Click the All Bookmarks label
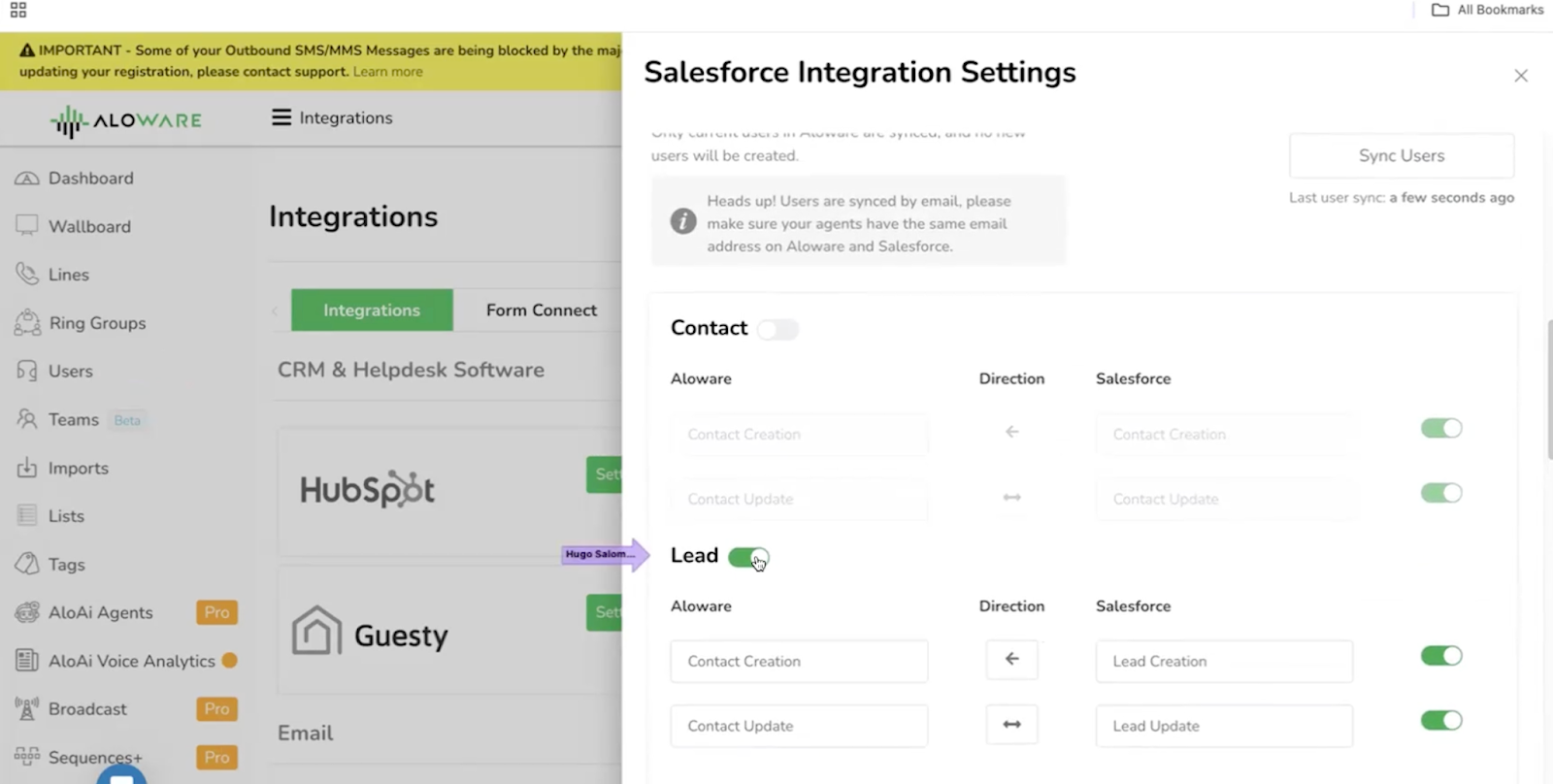This screenshot has height=784, width=1553. coord(1500,10)
